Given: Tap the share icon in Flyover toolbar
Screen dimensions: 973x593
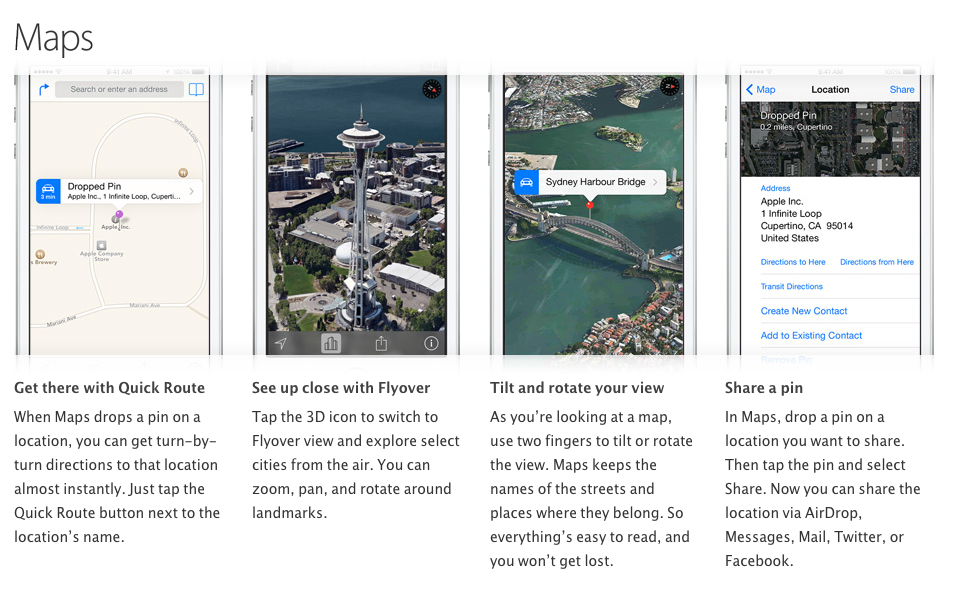Looking at the screenshot, I should (381, 343).
